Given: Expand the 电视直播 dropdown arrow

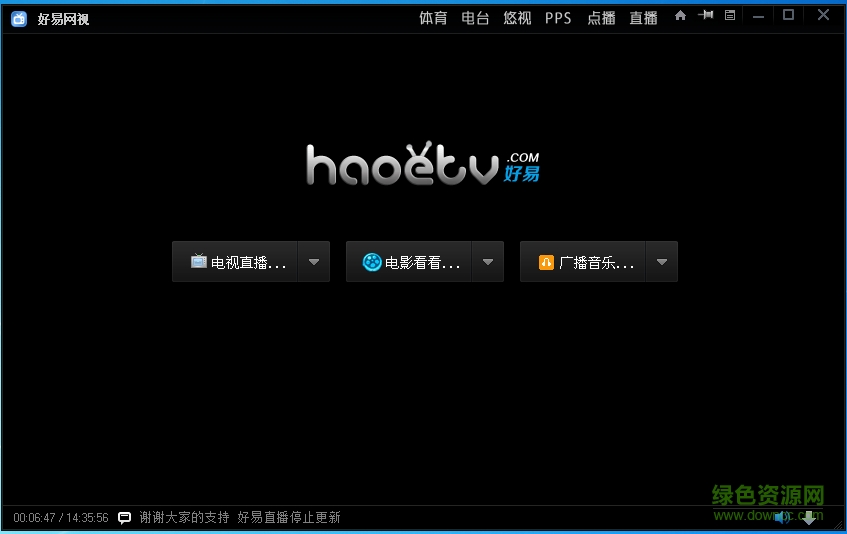Looking at the screenshot, I should [313, 262].
